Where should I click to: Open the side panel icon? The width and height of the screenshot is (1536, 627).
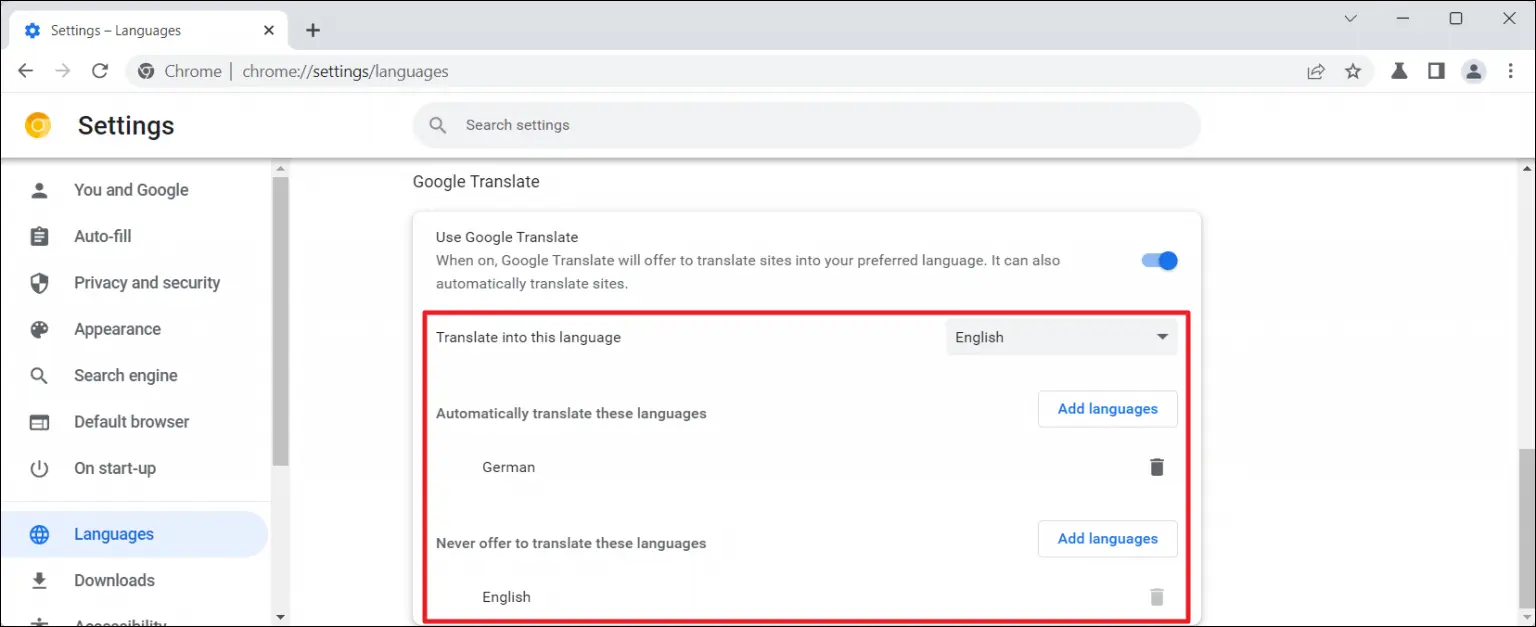[x=1436, y=71]
